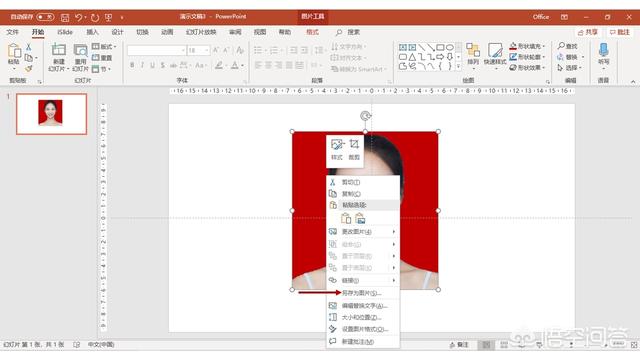The height and width of the screenshot is (360, 640).
Task: Switch to the iSlide ribbon tab
Action: (x=65, y=32)
